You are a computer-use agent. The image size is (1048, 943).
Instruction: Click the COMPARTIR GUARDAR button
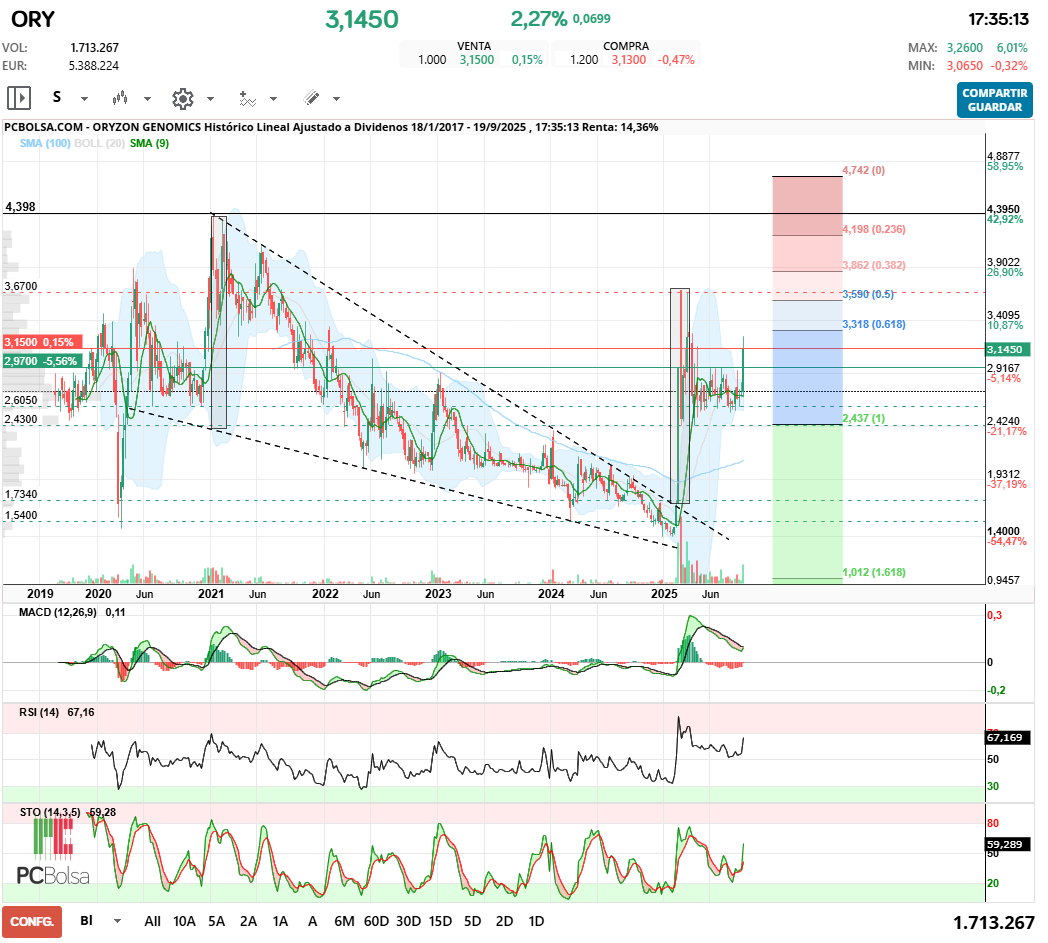tap(995, 100)
